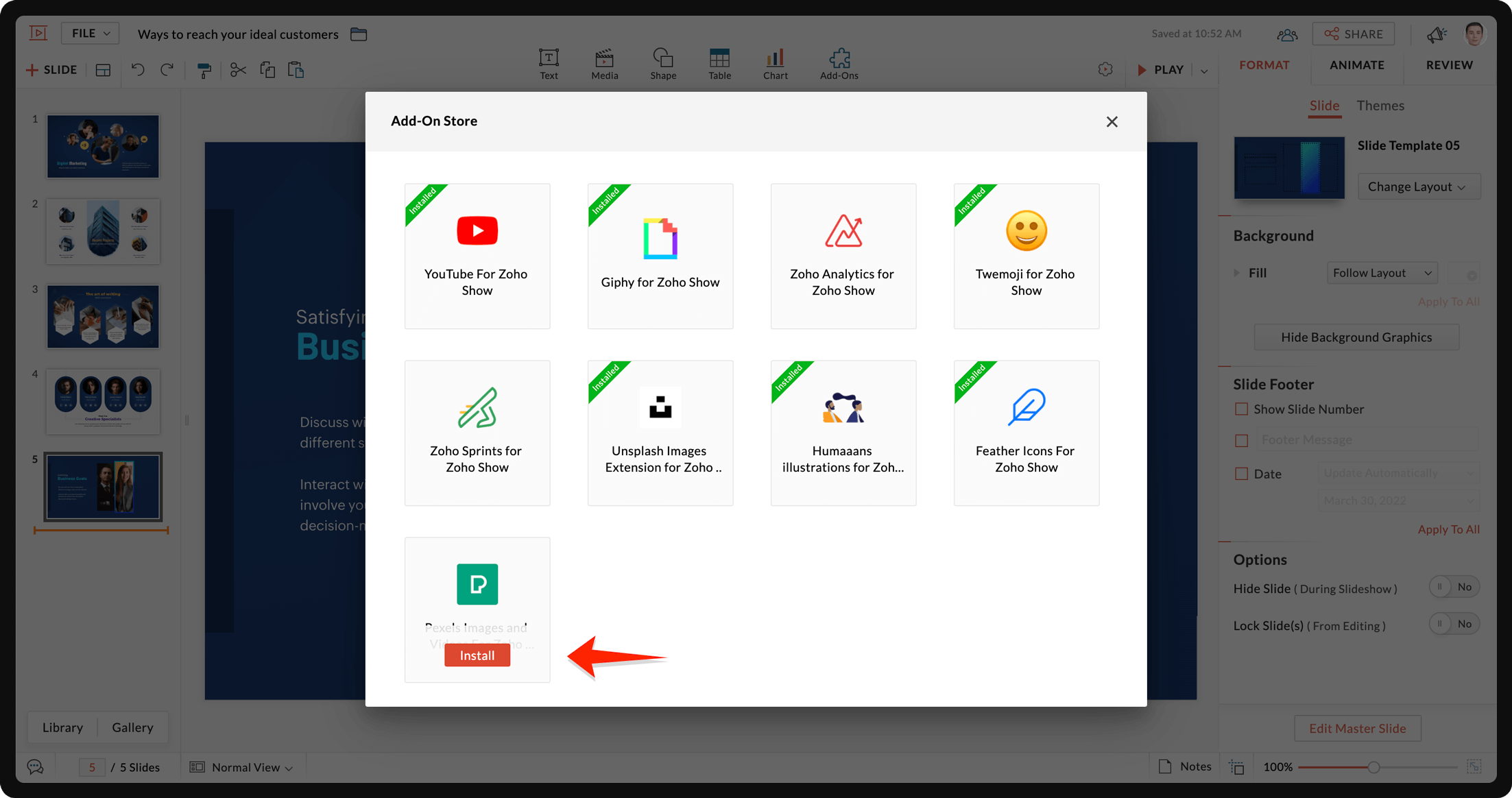The height and width of the screenshot is (798, 1512).
Task: Select slide 3 thumbnail
Action: (x=103, y=317)
